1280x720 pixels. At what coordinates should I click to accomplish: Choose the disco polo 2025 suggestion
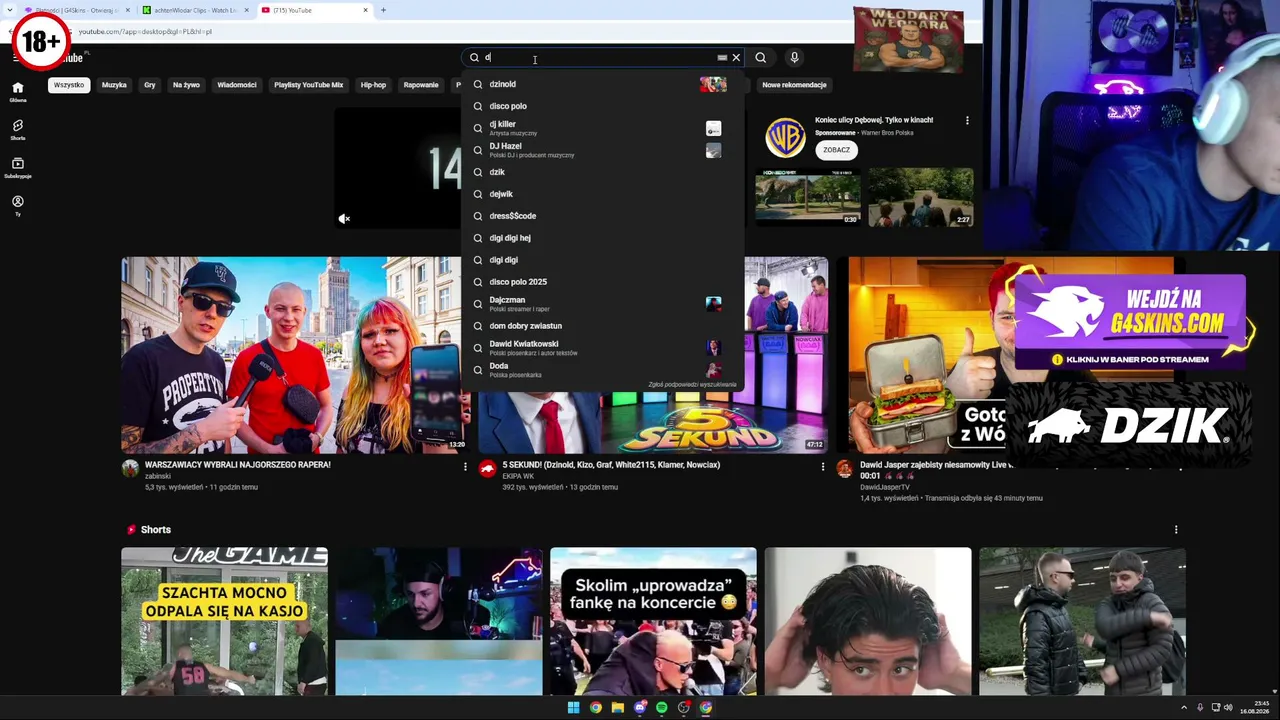[603, 282]
